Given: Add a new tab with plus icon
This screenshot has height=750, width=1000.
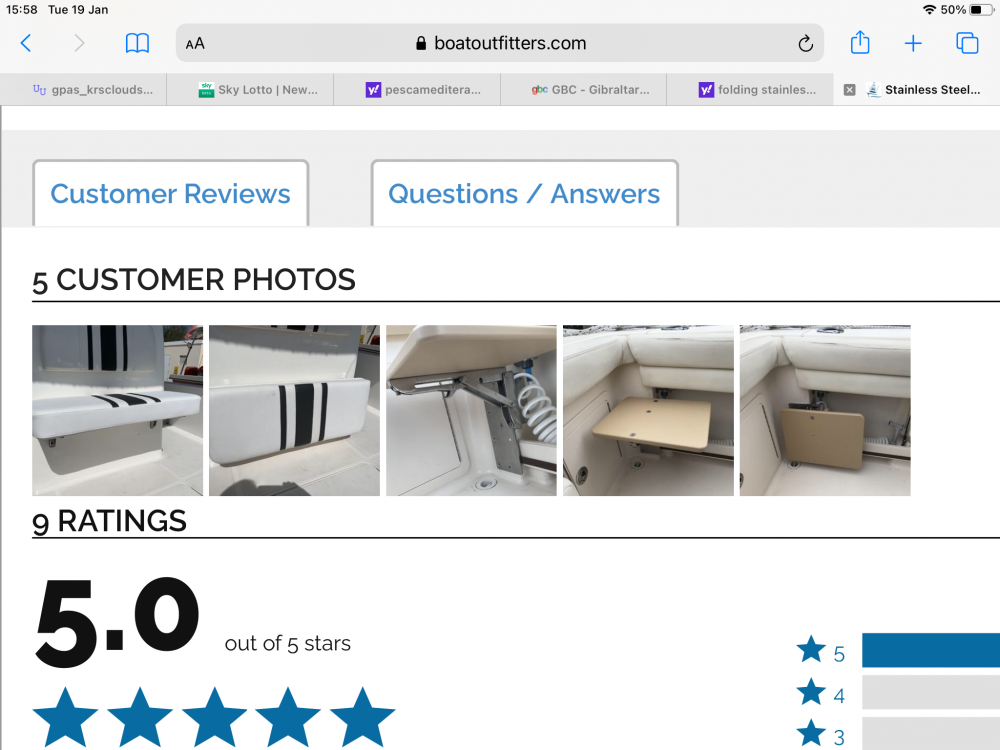Looking at the screenshot, I should [913, 43].
